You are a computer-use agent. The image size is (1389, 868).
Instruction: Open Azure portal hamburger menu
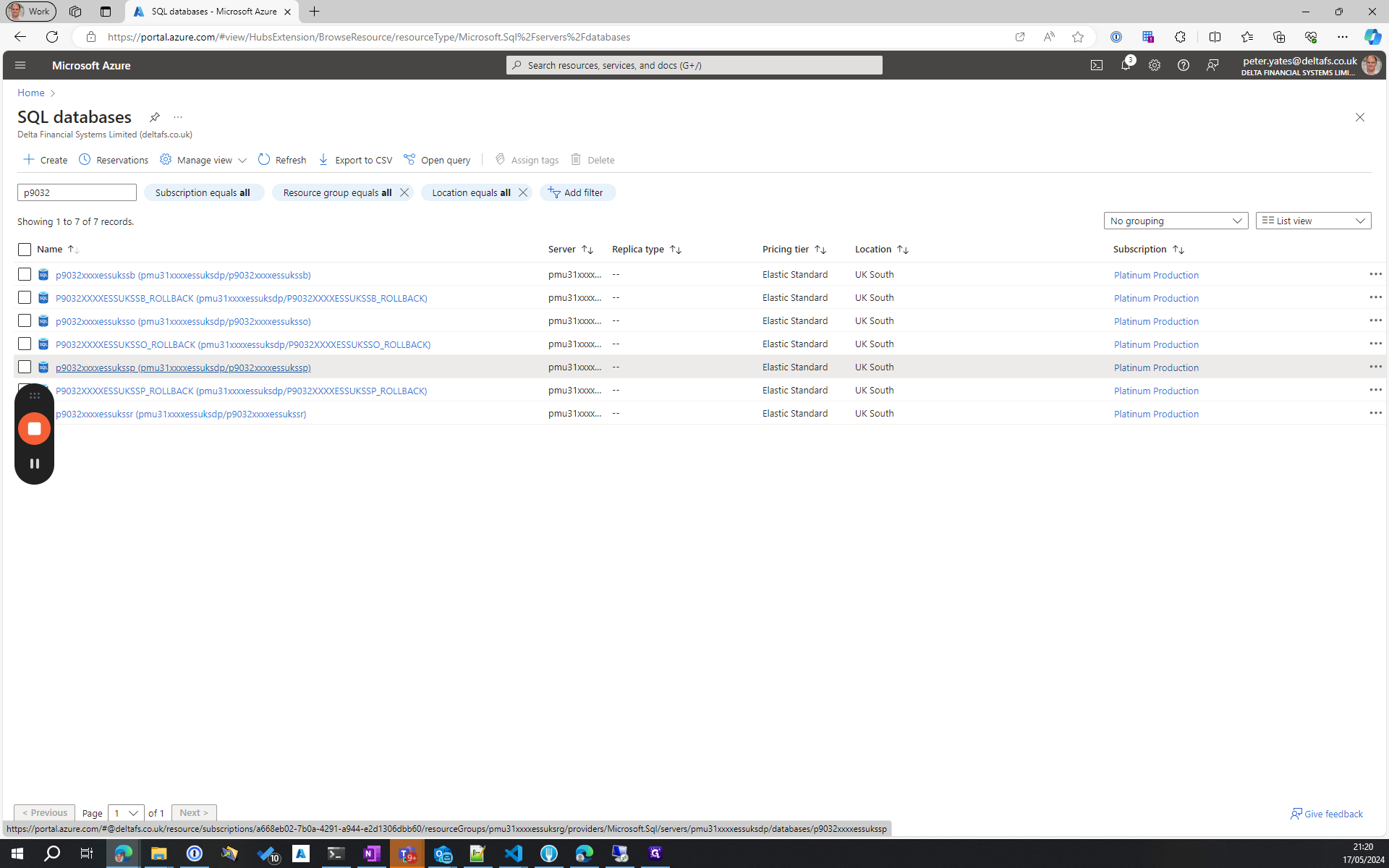pos(20,65)
